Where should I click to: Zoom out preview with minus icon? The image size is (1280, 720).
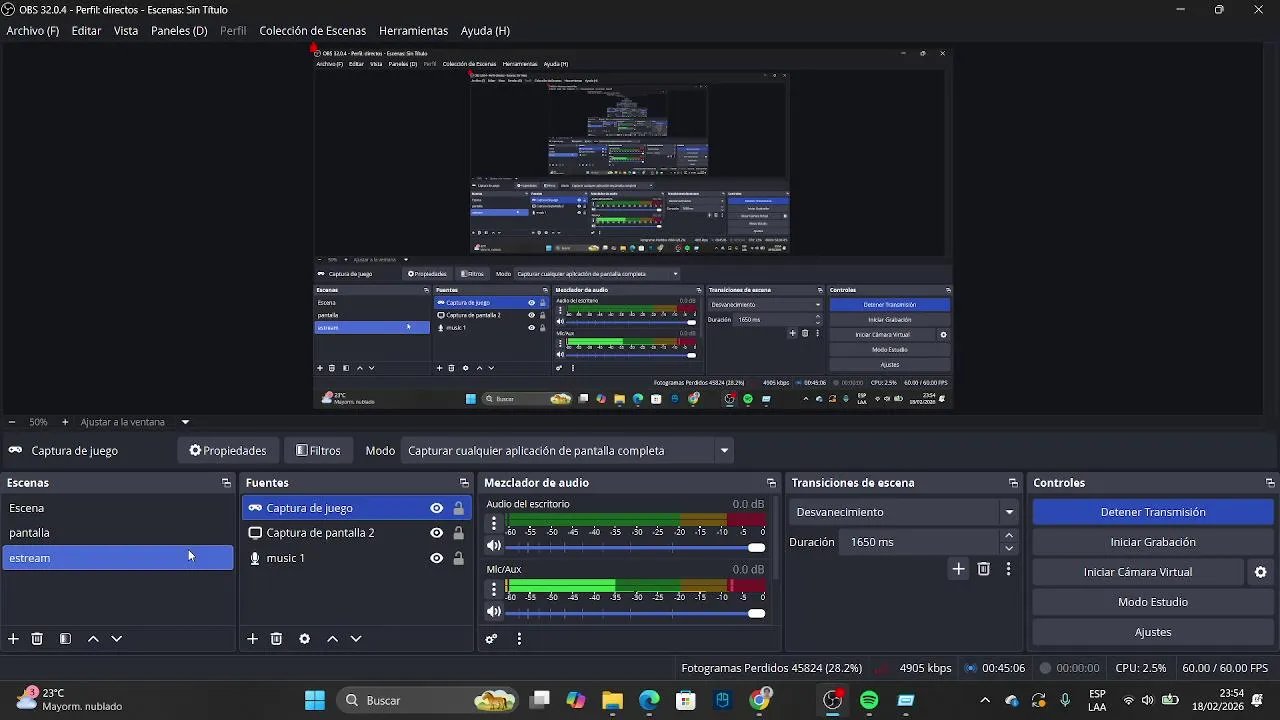coord(11,422)
